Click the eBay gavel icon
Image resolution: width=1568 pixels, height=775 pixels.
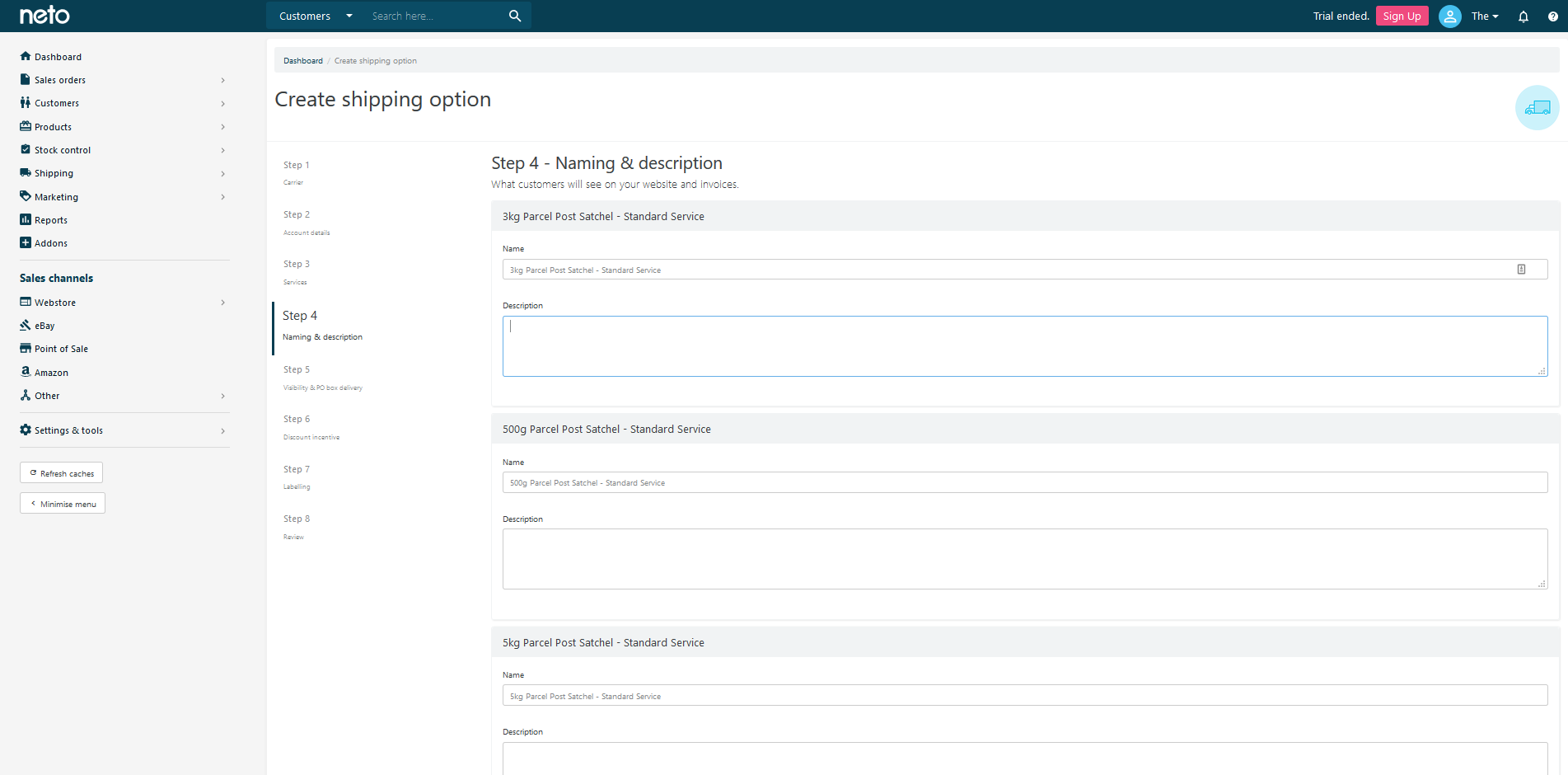tap(26, 325)
